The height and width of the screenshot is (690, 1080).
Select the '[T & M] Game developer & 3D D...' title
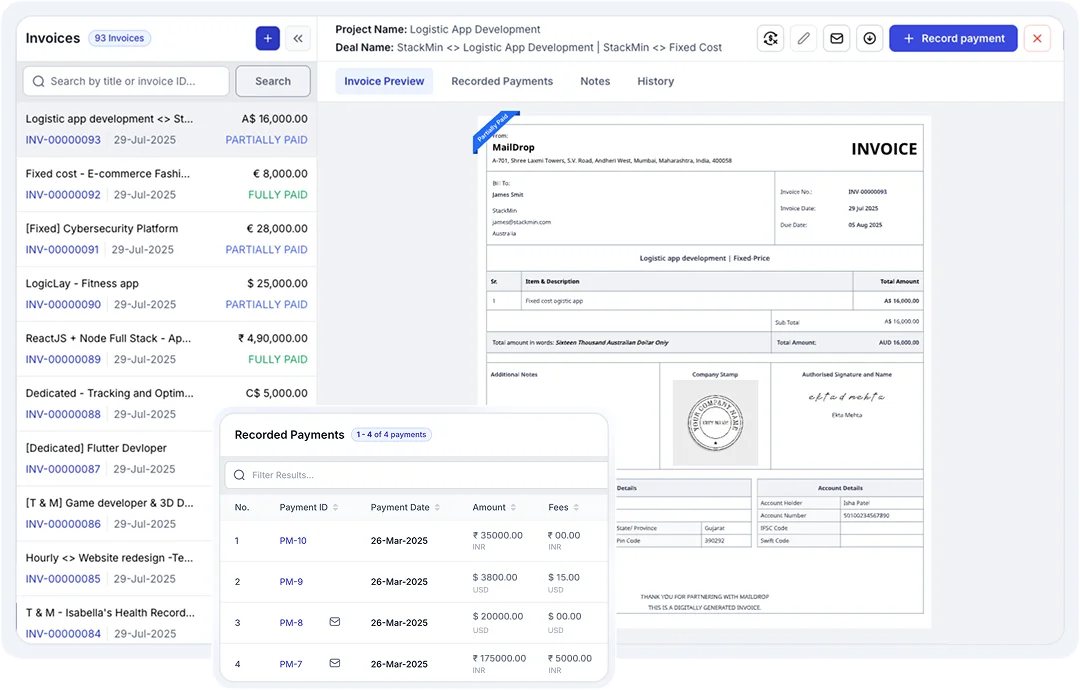tap(110, 503)
